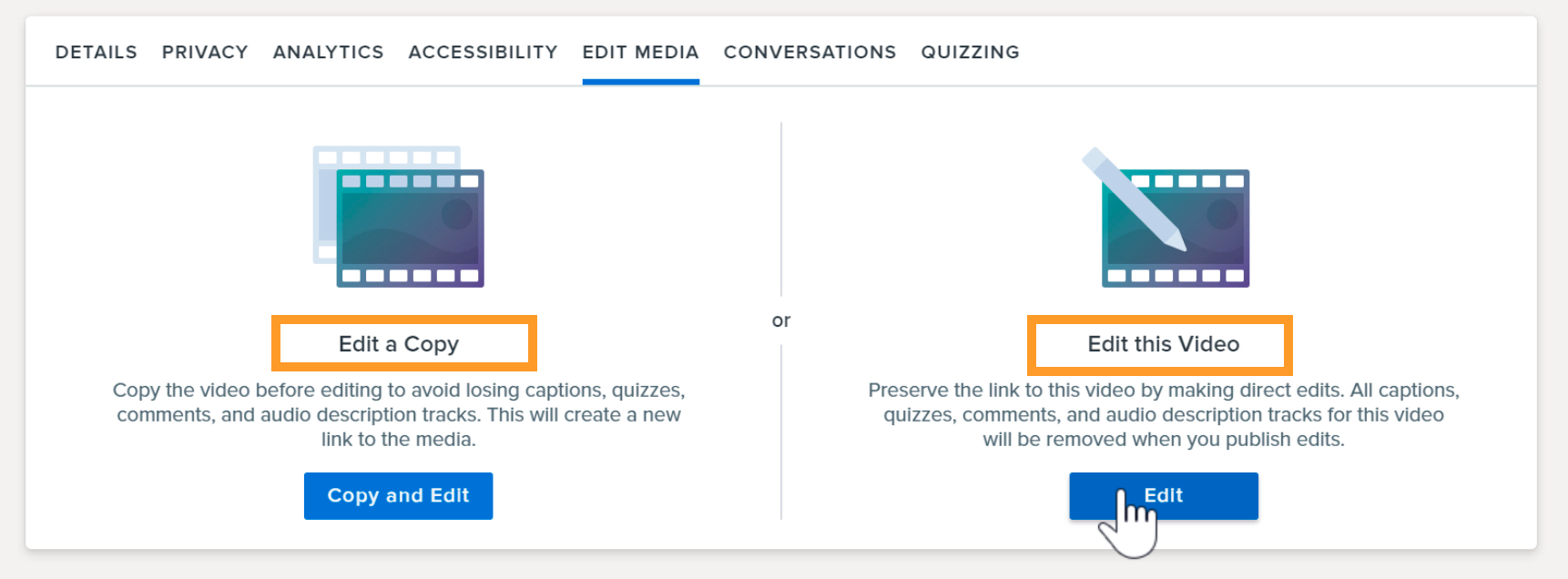The image size is (1568, 579).
Task: Click the blue Edit button
Action: tap(1164, 496)
